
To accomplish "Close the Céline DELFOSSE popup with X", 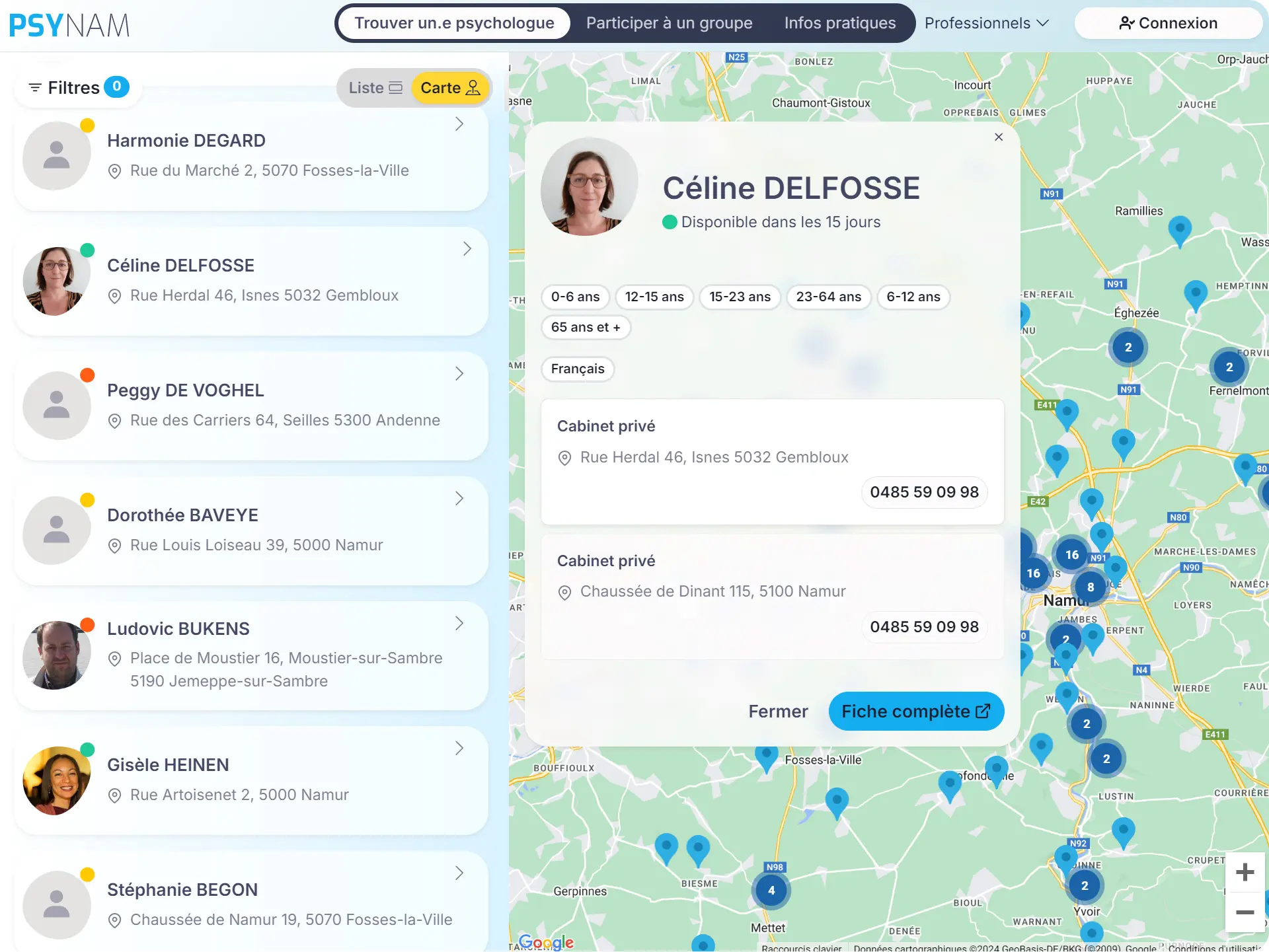I will [x=998, y=137].
